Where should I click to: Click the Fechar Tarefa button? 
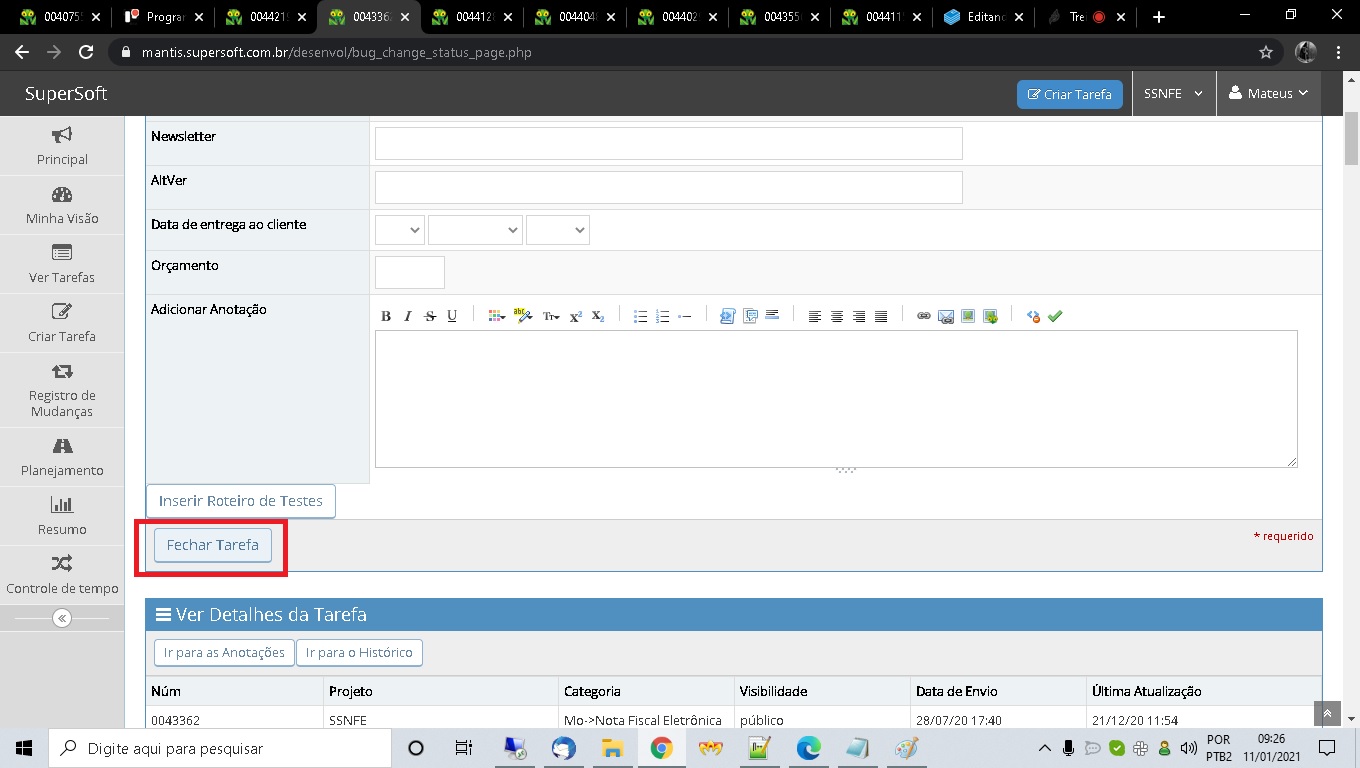coord(212,545)
